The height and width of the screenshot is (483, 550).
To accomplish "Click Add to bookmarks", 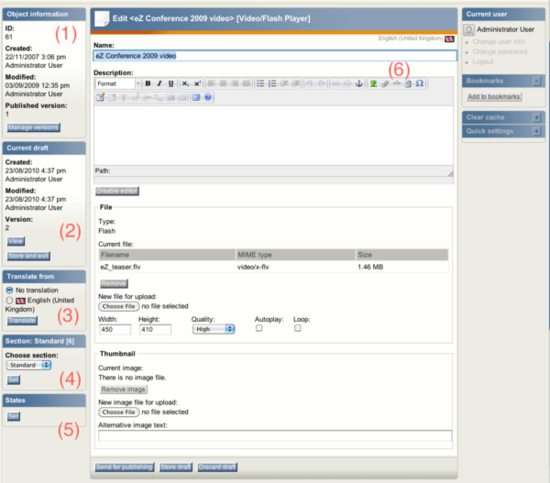I will coord(494,97).
